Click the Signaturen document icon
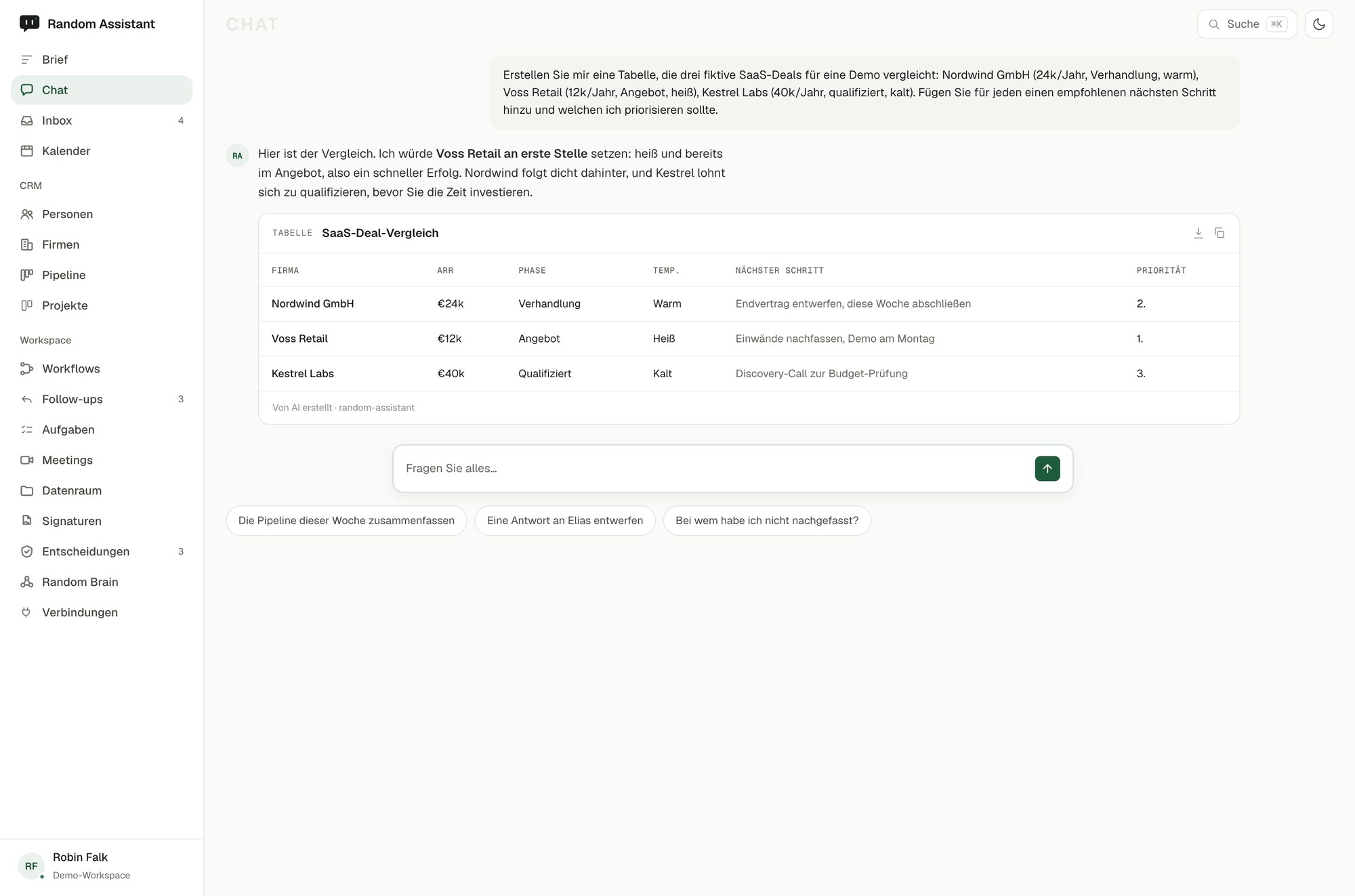Screen dimensions: 1355x896 click(27, 521)
